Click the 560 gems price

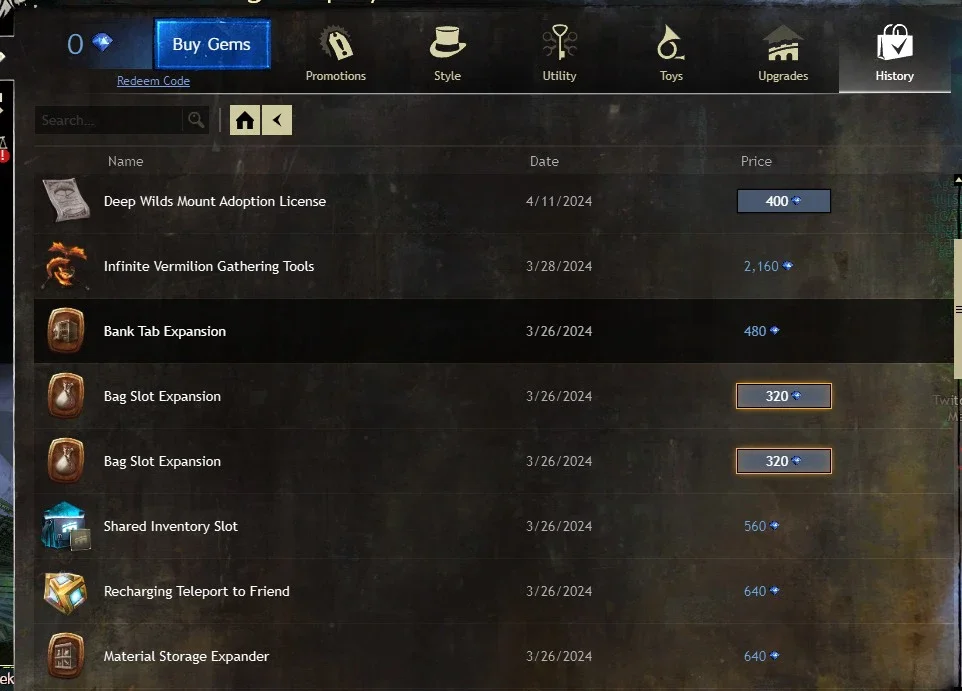(x=761, y=527)
